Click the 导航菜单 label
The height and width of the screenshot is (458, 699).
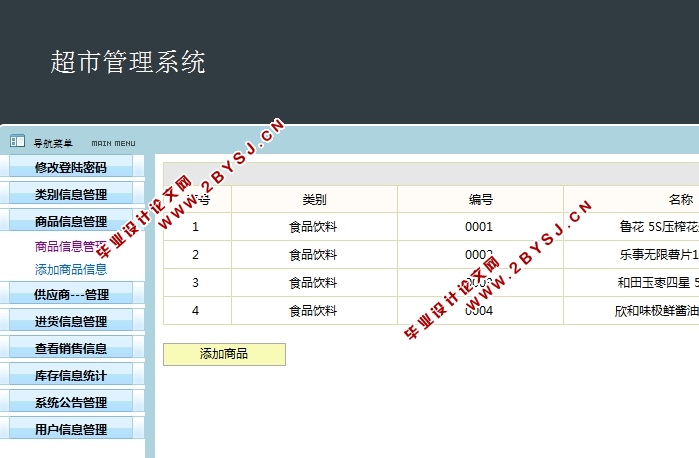(x=53, y=143)
